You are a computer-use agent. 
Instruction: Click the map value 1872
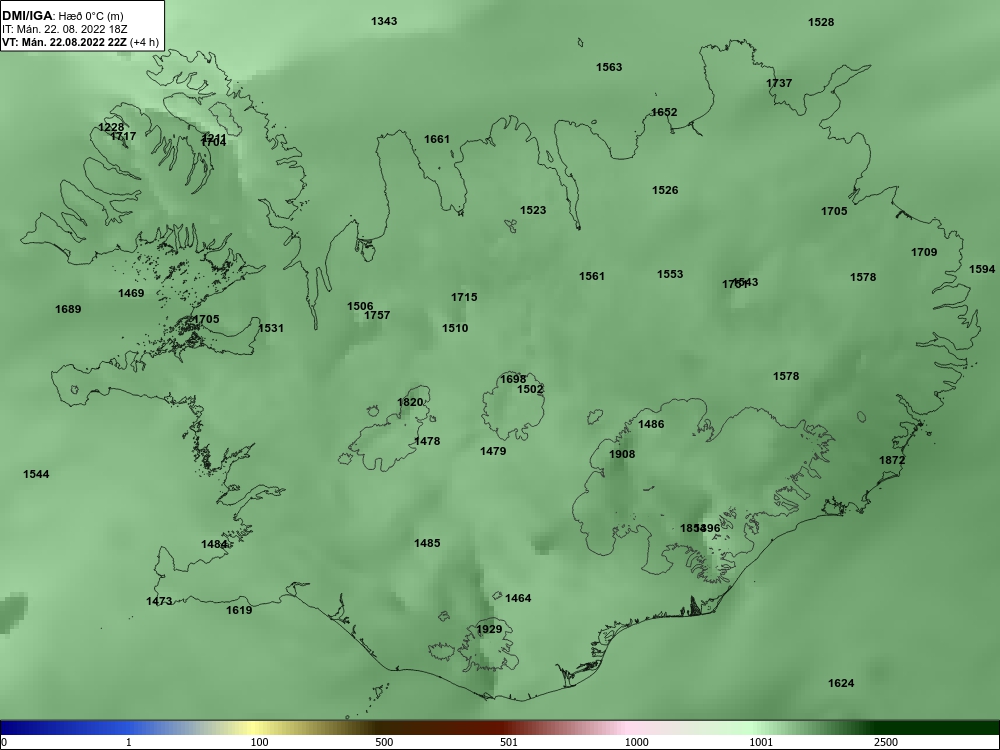click(x=892, y=460)
